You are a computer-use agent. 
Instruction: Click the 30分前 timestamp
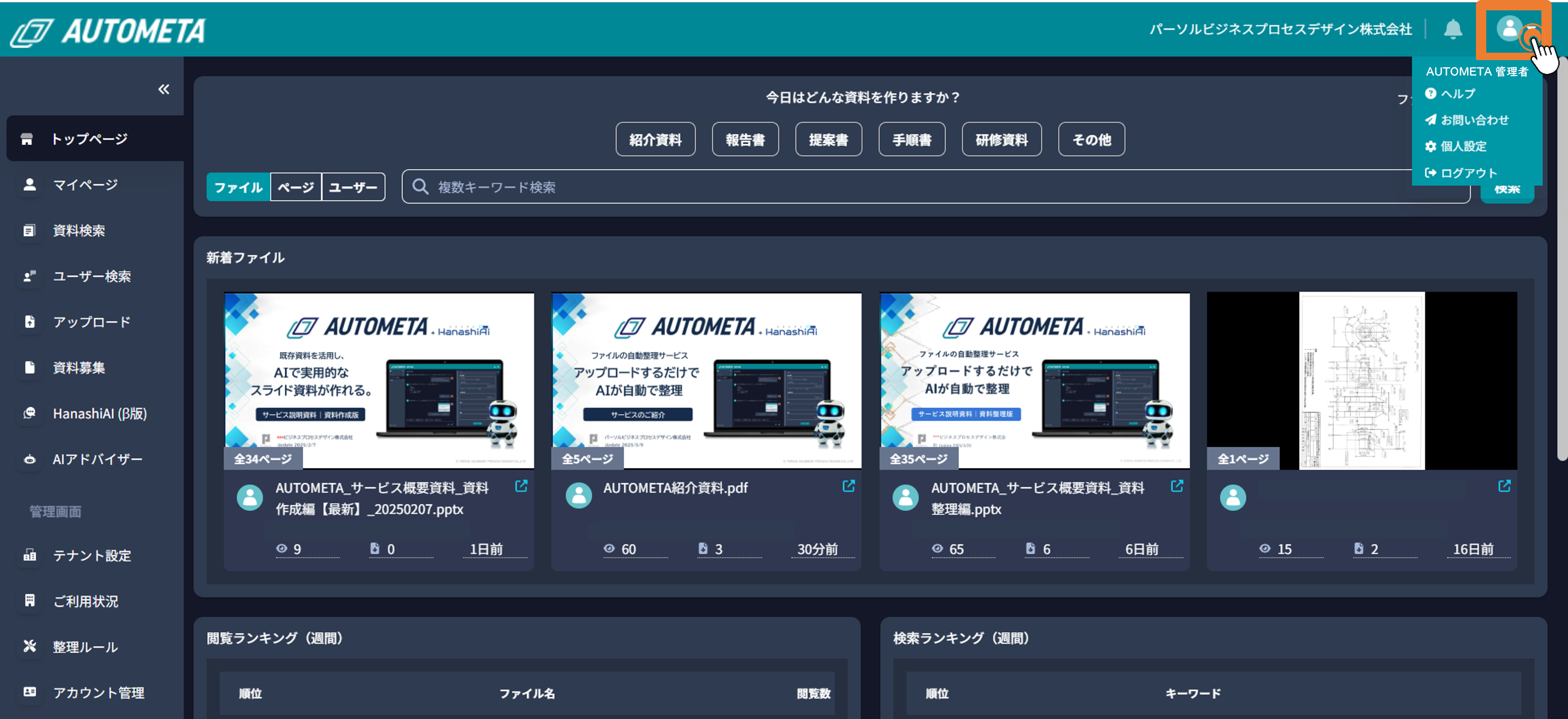(818, 549)
